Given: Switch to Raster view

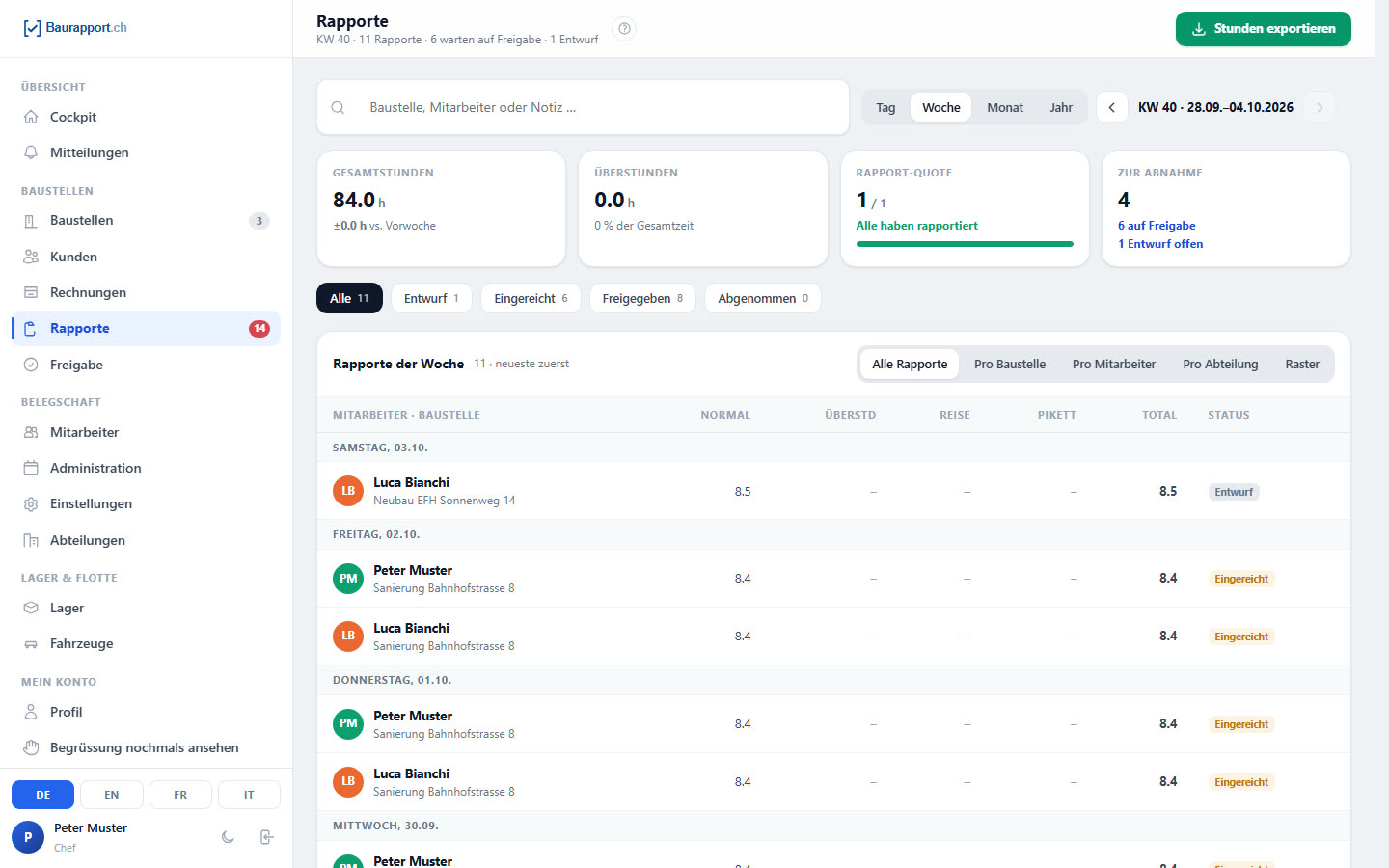Looking at the screenshot, I should pyautogui.click(x=1302, y=364).
